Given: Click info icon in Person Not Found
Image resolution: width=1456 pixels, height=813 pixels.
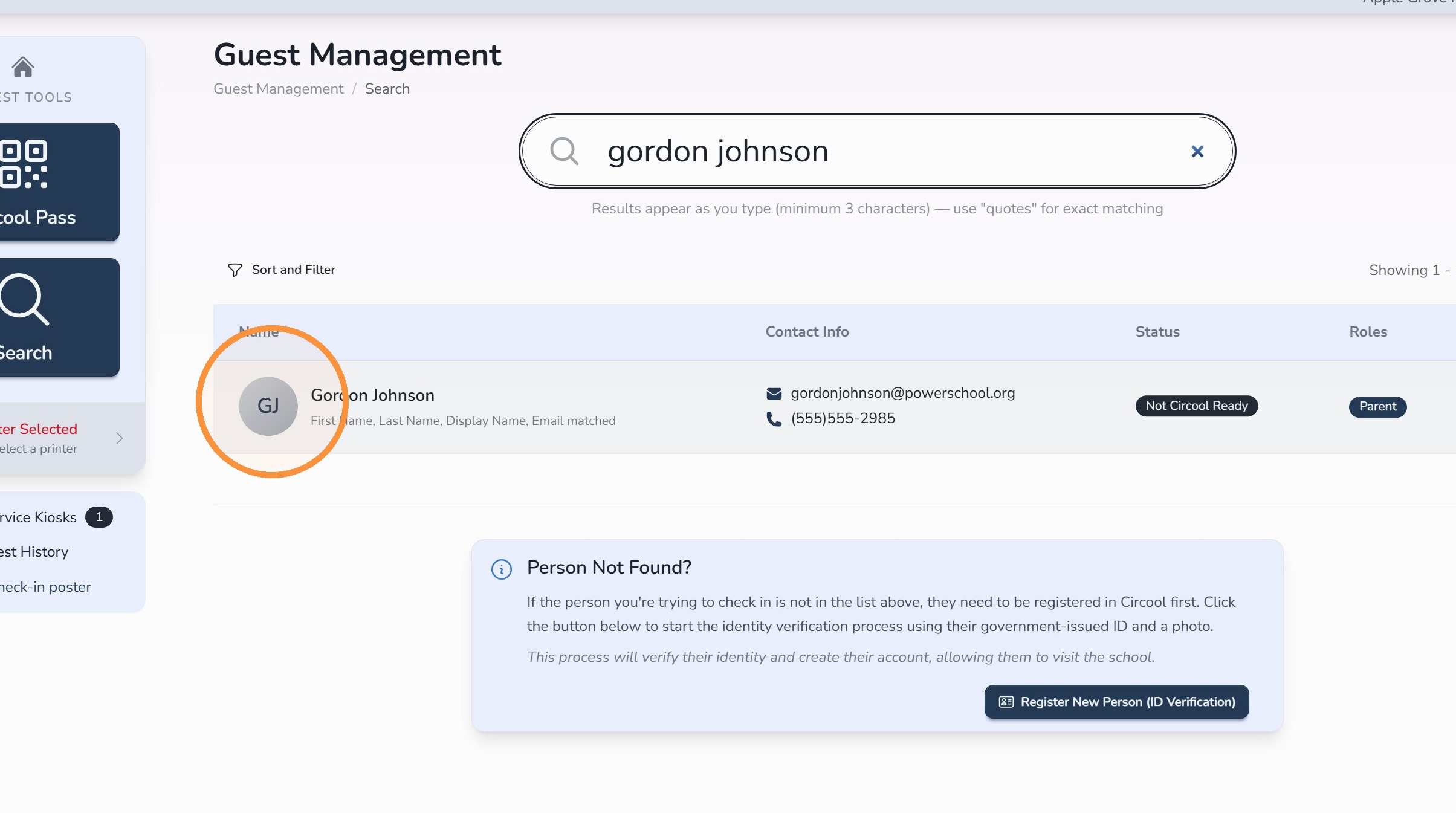Looking at the screenshot, I should [x=502, y=569].
